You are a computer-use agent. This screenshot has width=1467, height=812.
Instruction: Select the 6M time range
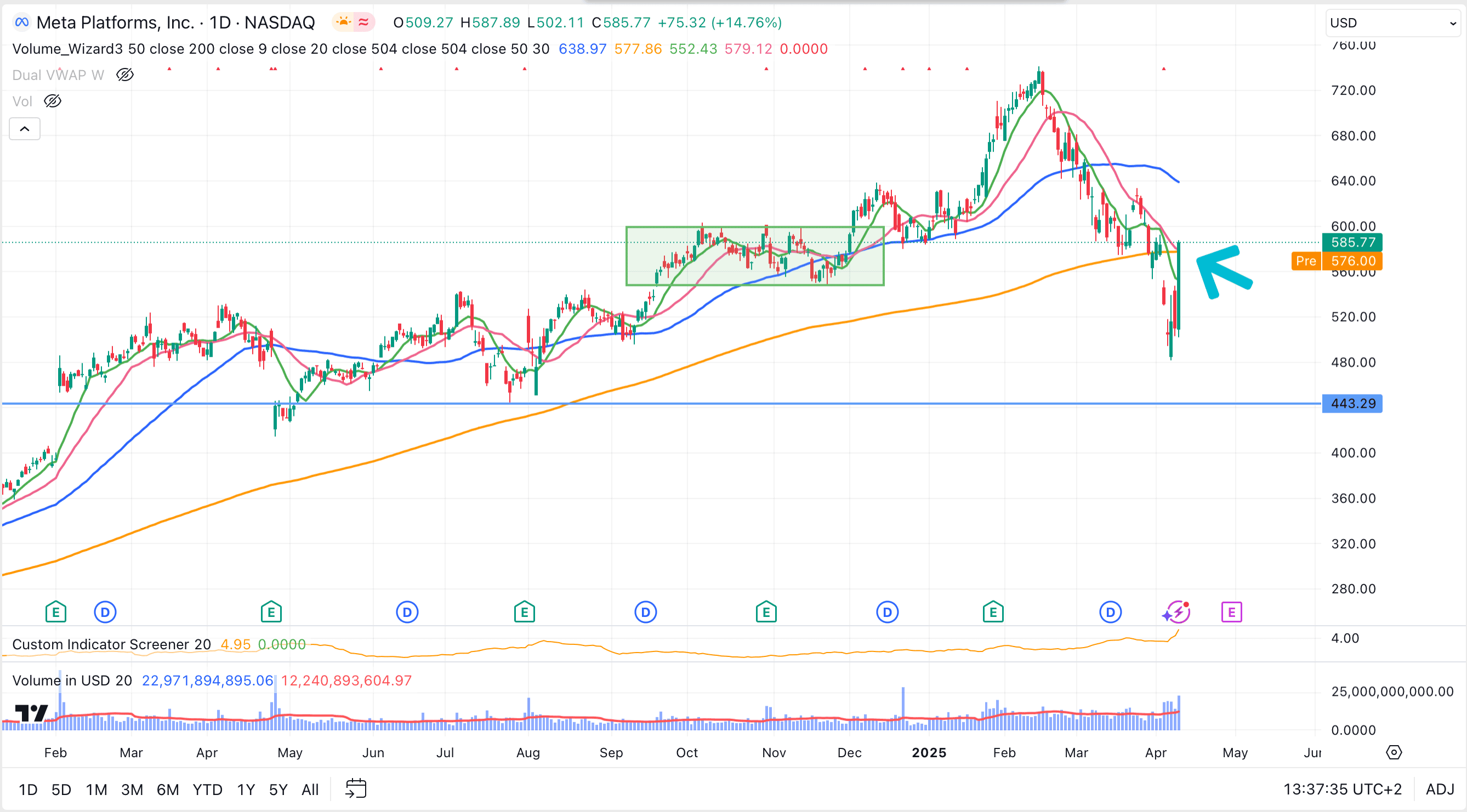tap(167, 789)
